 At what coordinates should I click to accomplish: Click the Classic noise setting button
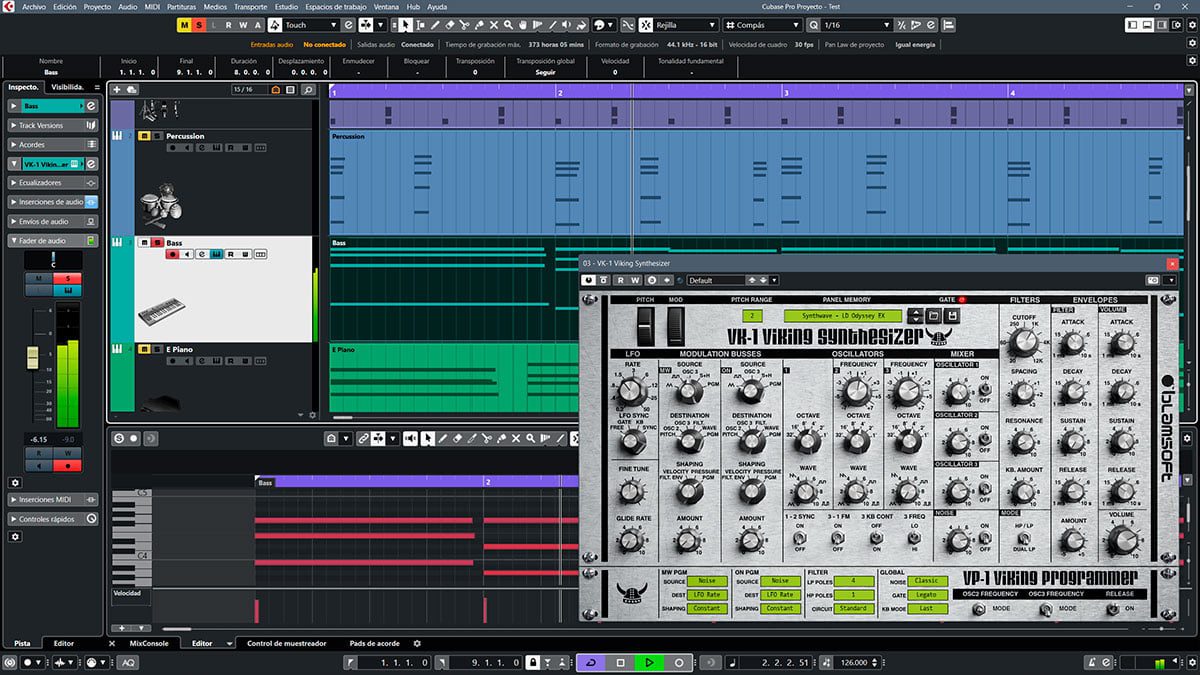[929, 580]
